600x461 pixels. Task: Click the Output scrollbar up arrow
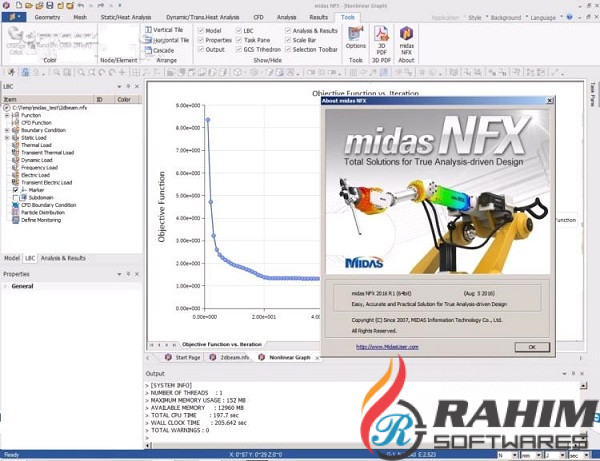(x=583, y=386)
